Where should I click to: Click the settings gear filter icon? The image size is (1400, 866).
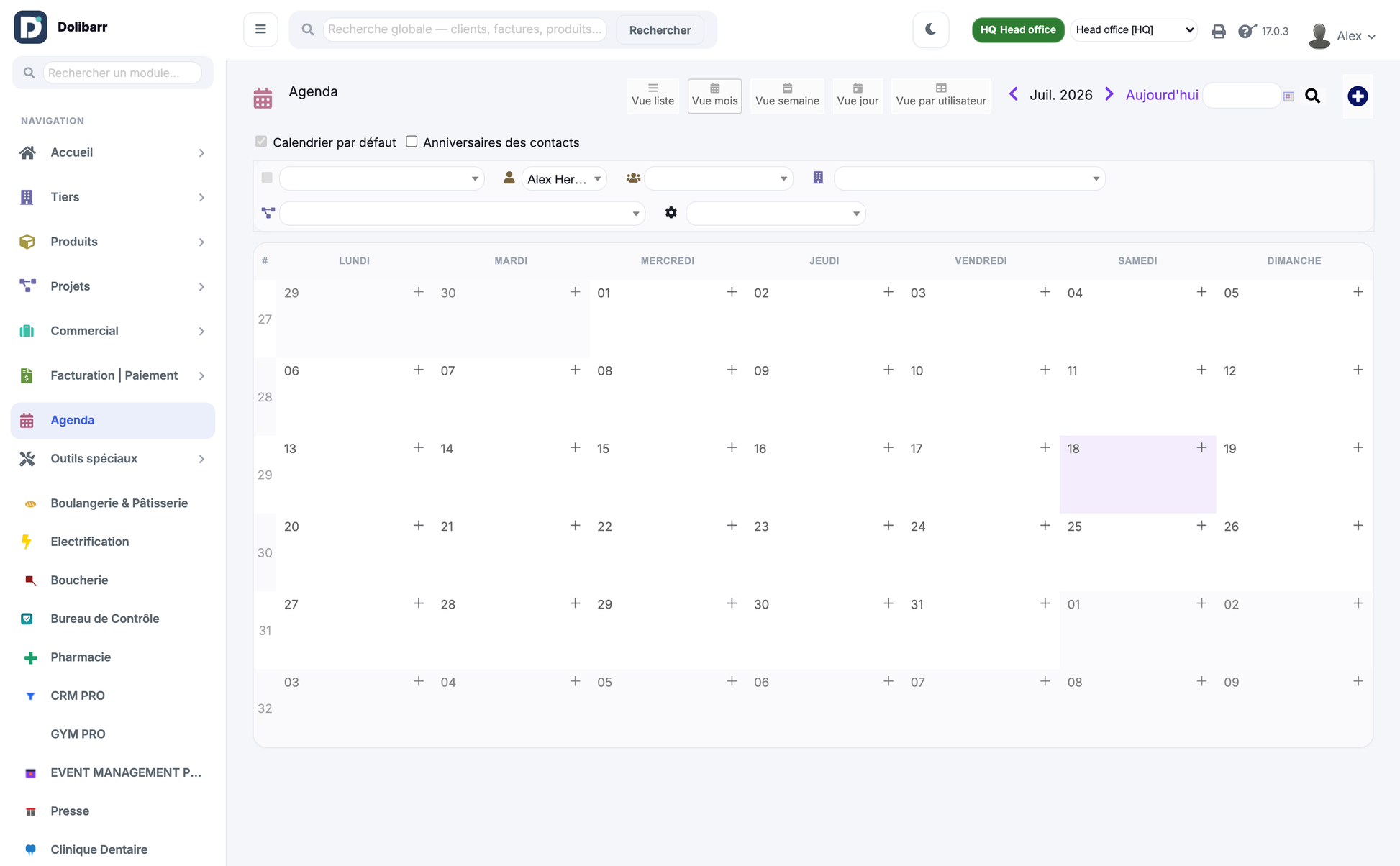pyautogui.click(x=671, y=212)
